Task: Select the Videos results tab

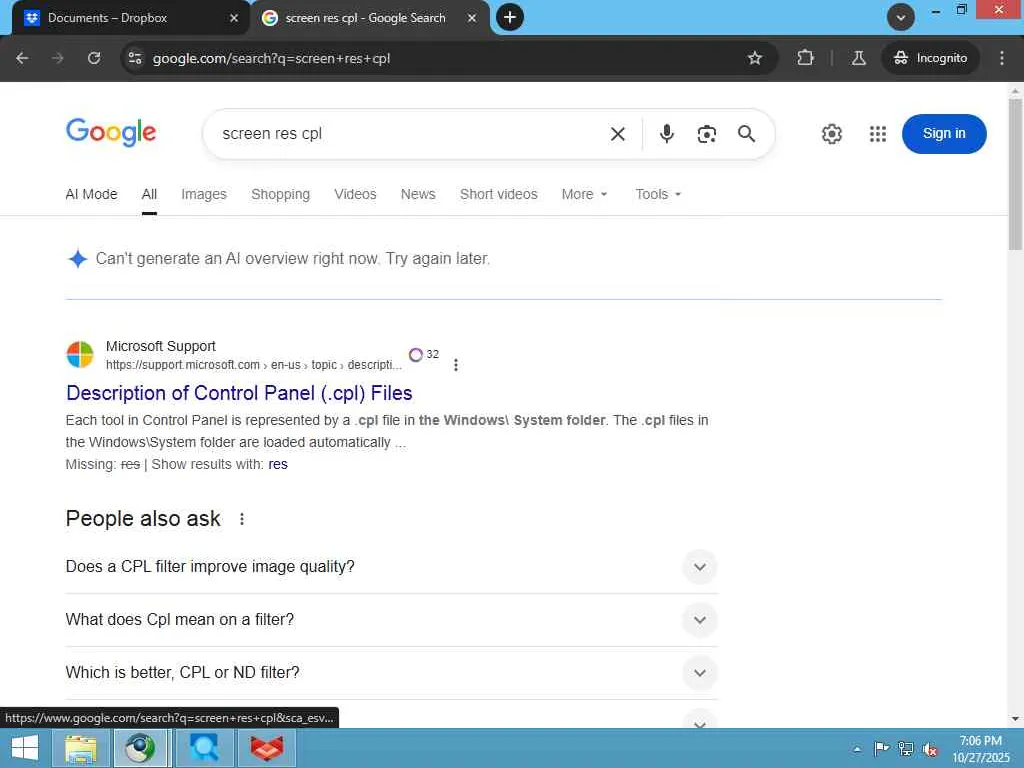Action: [355, 194]
